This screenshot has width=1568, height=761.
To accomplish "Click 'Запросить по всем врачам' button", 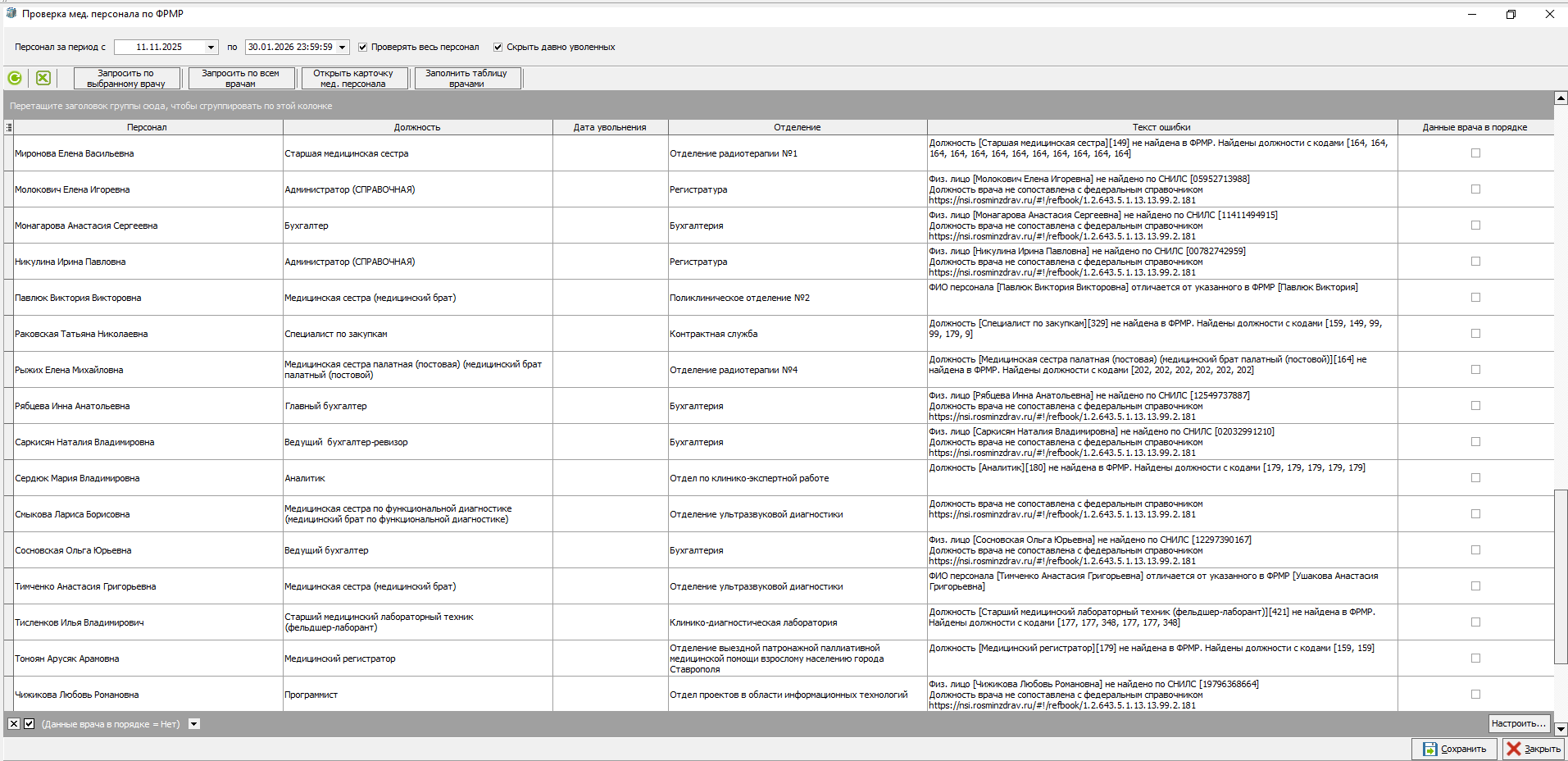I will (x=240, y=78).
